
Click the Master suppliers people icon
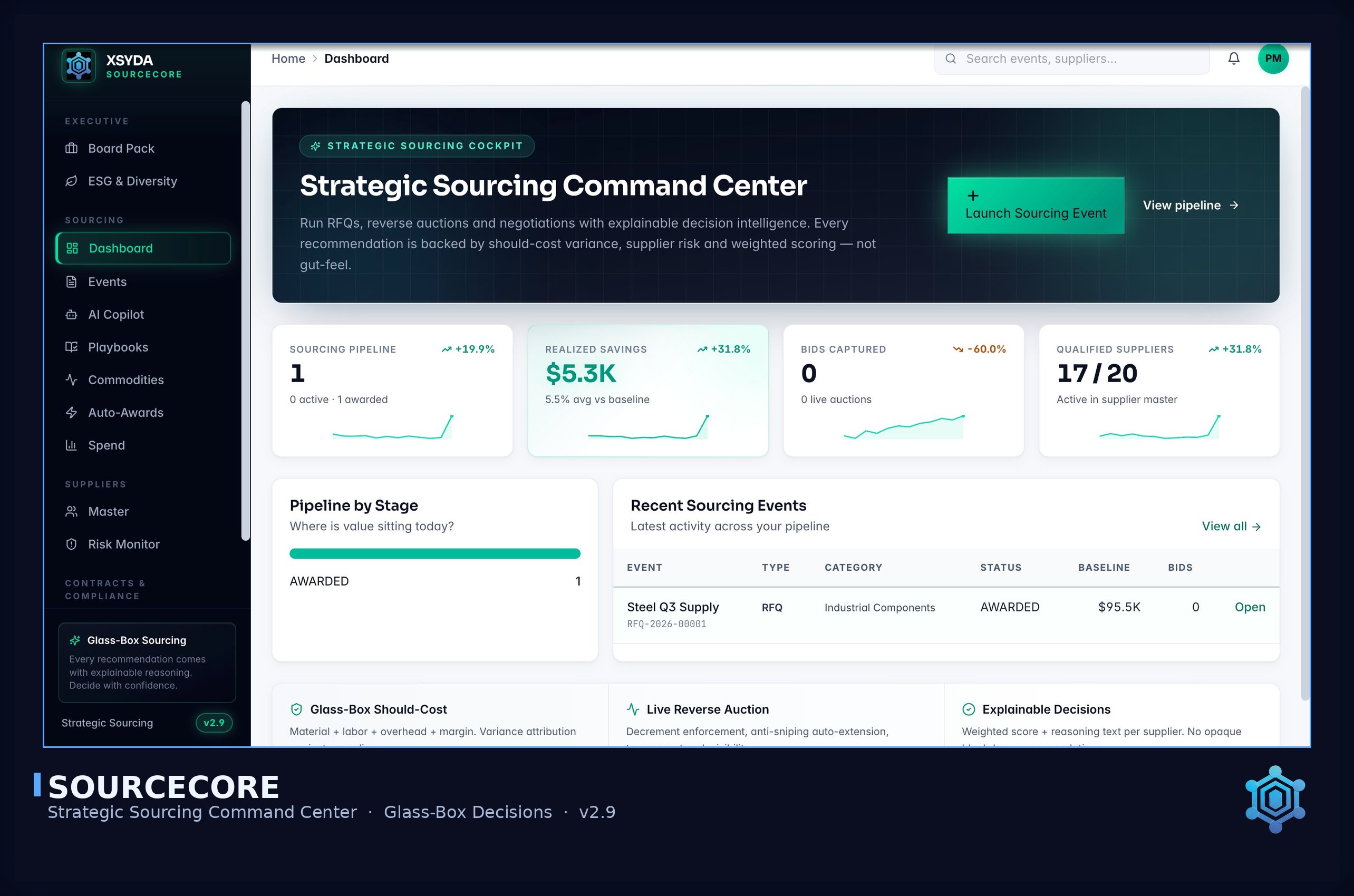[72, 511]
